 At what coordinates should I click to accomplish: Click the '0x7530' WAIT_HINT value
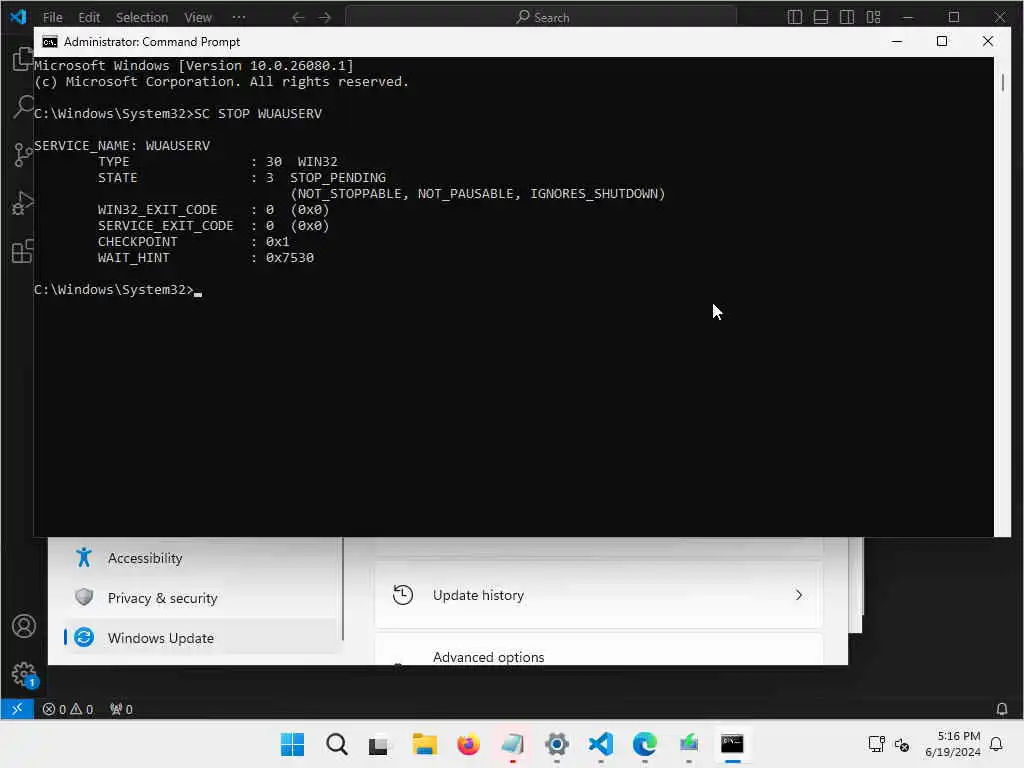click(x=289, y=258)
